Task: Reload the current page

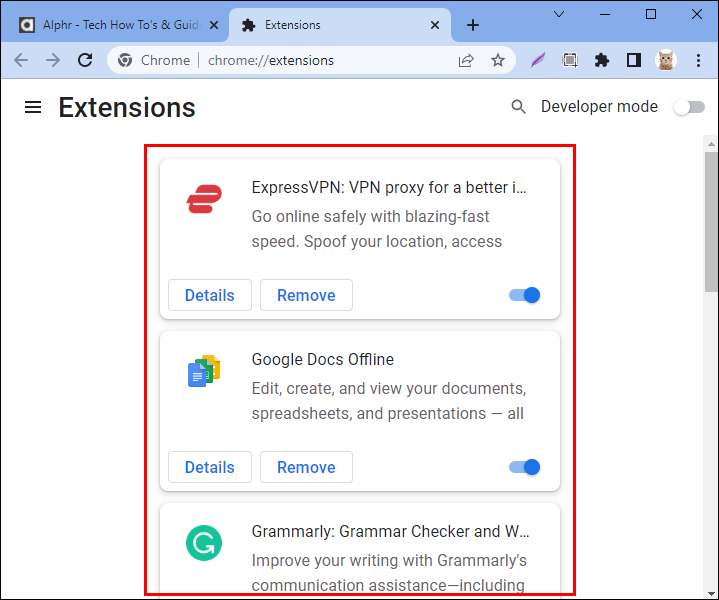Action: [x=85, y=60]
